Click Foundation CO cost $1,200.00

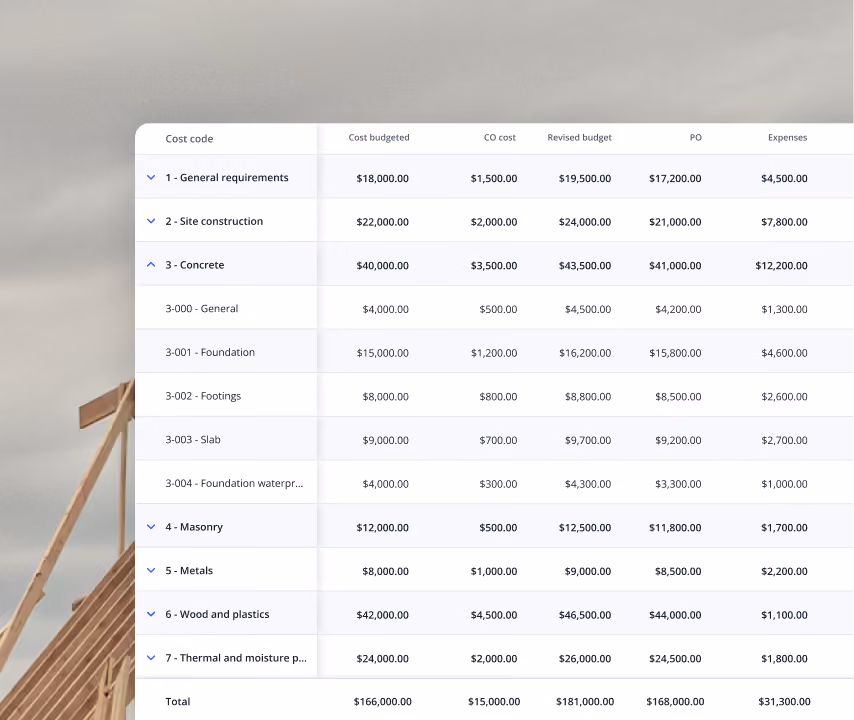(x=494, y=353)
